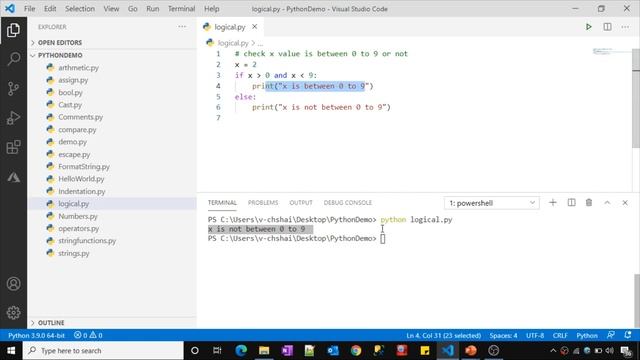The height and width of the screenshot is (360, 640).
Task: Open Sticky Notes from taskbar
Action: coord(425,351)
